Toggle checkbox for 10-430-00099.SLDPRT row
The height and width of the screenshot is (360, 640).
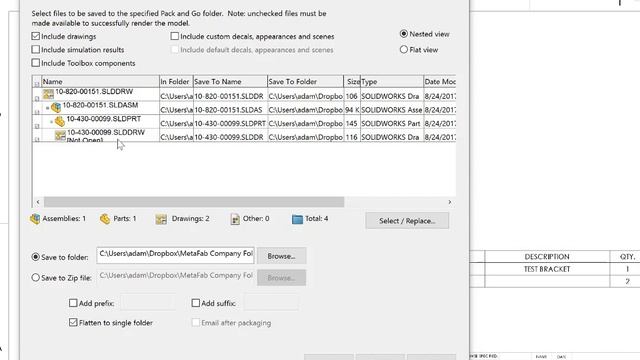point(37,126)
